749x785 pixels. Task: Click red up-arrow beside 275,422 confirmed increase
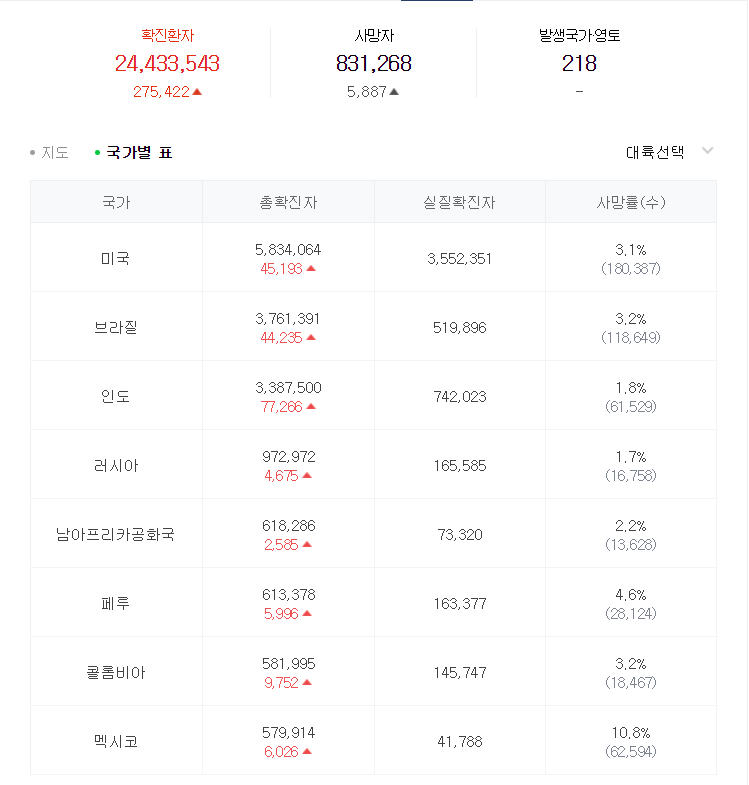(x=197, y=92)
